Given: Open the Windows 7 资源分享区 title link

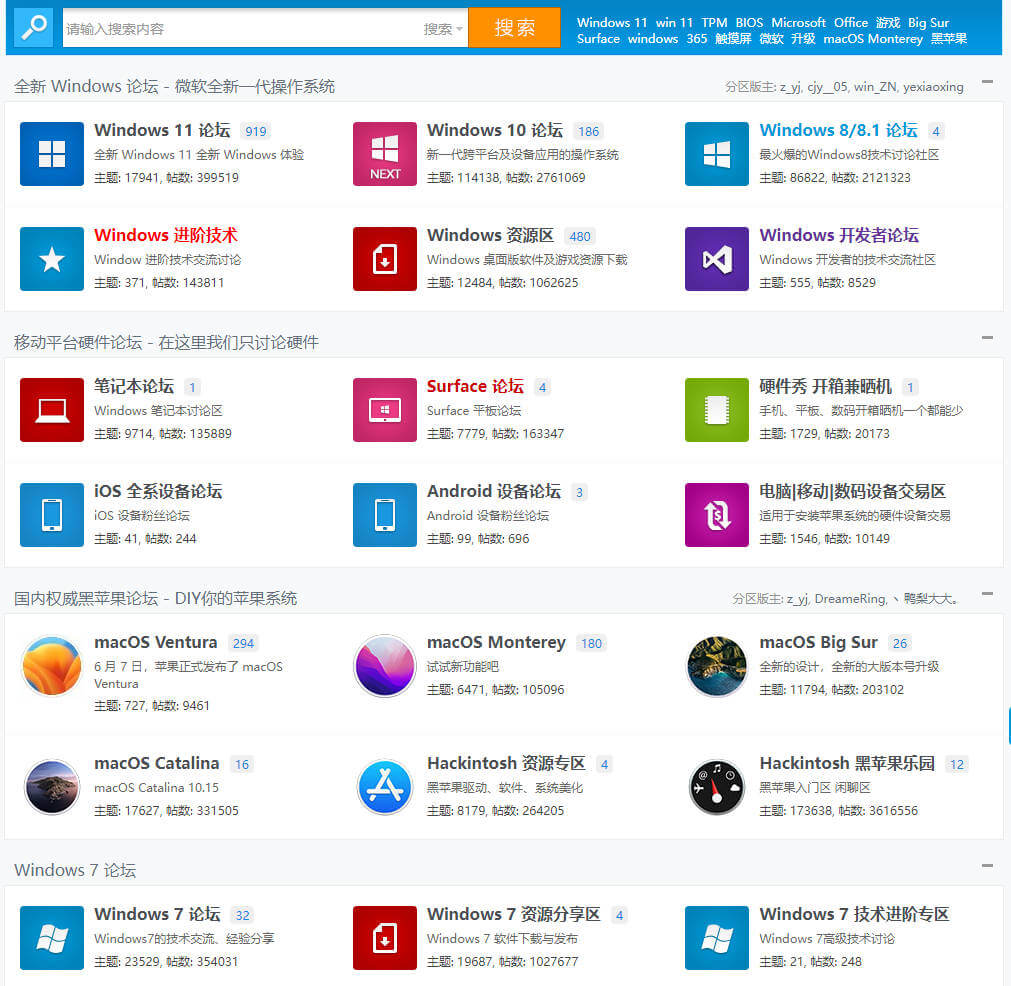Looking at the screenshot, I should click(x=513, y=914).
